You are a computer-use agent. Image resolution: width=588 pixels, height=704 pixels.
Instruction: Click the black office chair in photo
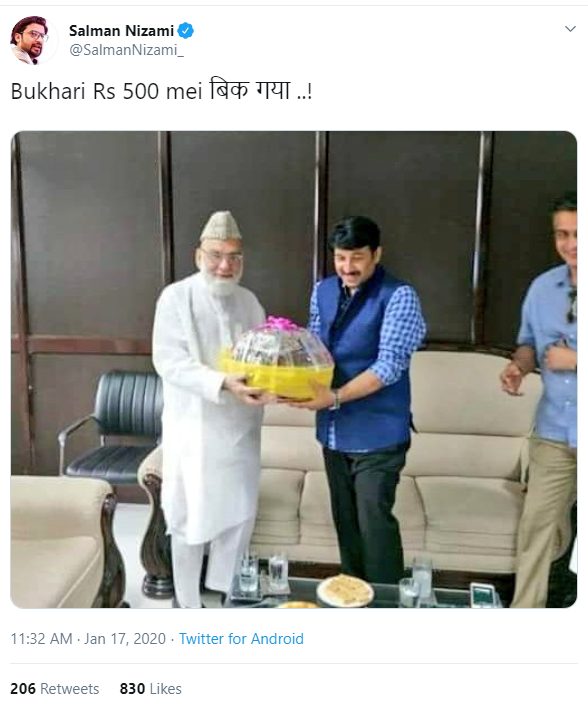[x=111, y=427]
